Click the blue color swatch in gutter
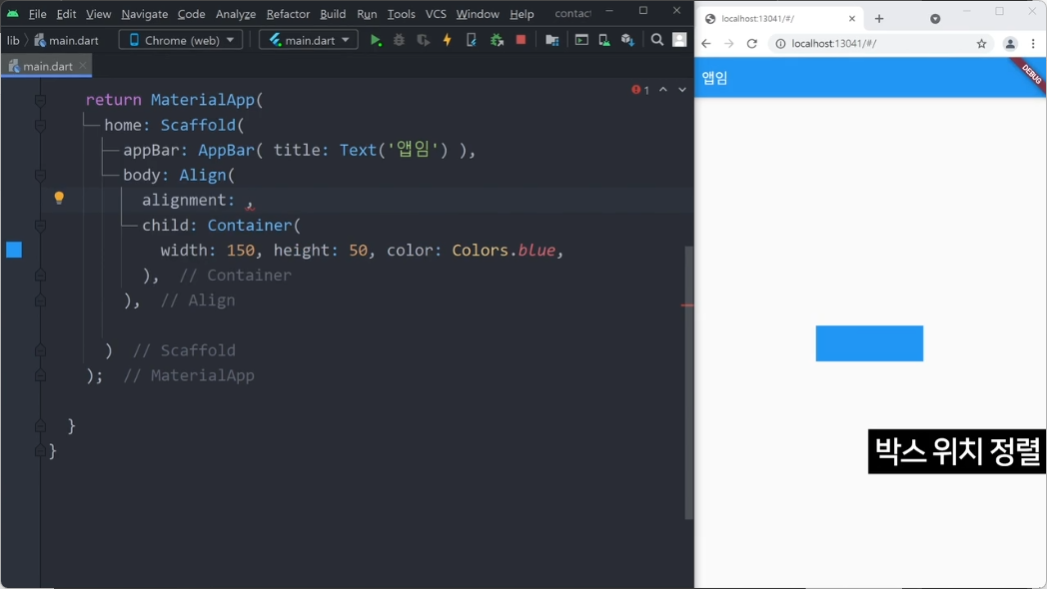The image size is (1047, 589). (14, 250)
